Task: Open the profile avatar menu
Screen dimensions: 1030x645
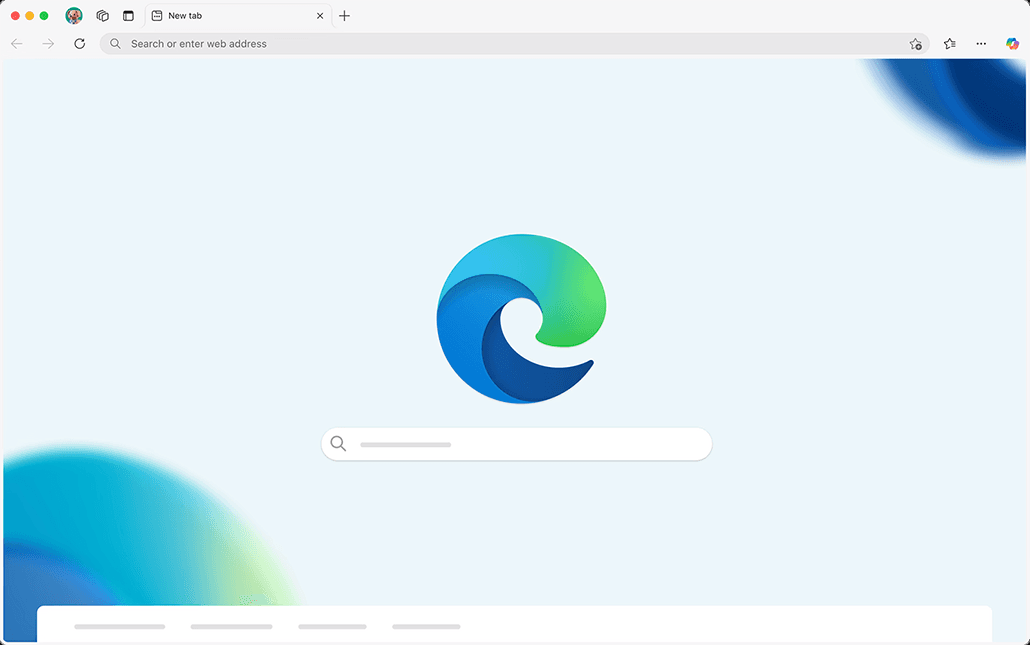Action: click(74, 16)
